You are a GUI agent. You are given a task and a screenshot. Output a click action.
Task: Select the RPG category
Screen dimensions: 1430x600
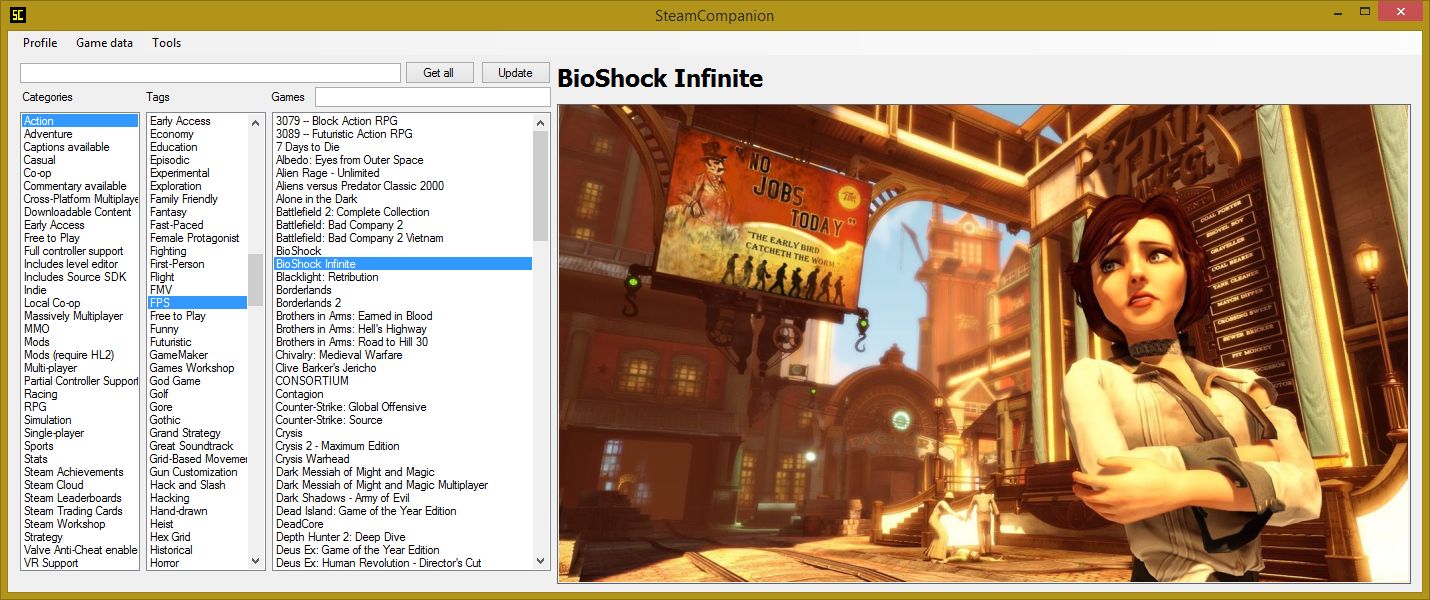click(x=80, y=407)
